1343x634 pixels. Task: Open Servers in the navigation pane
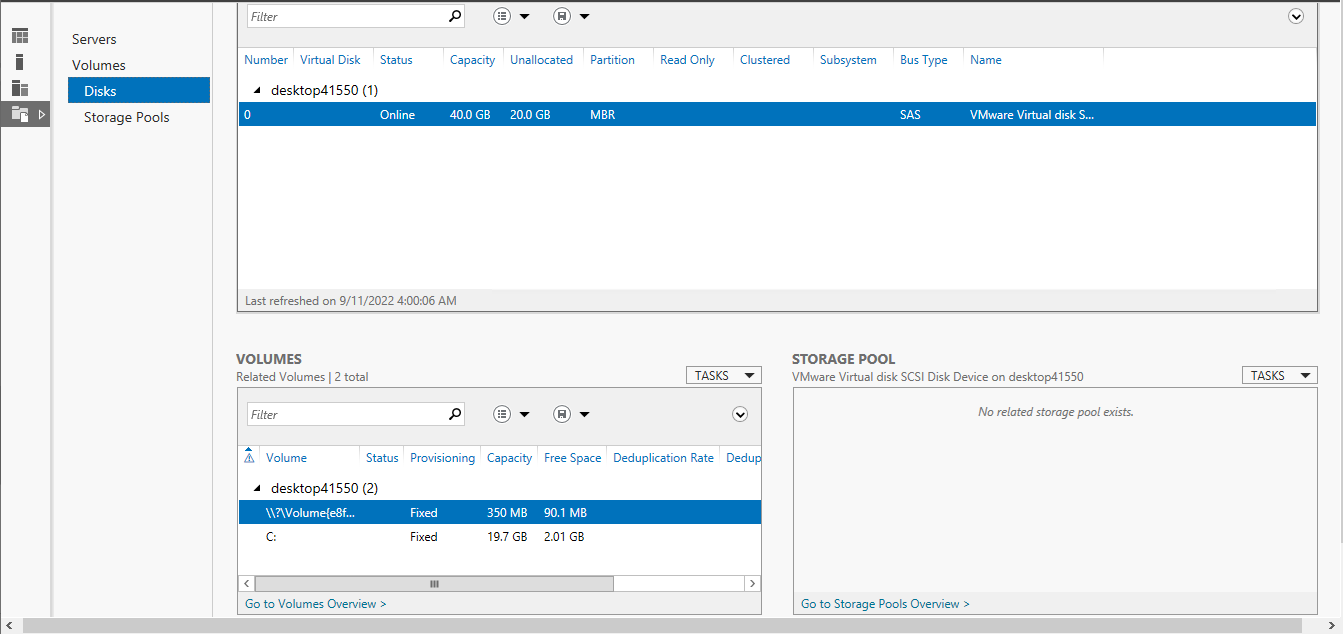[94, 39]
